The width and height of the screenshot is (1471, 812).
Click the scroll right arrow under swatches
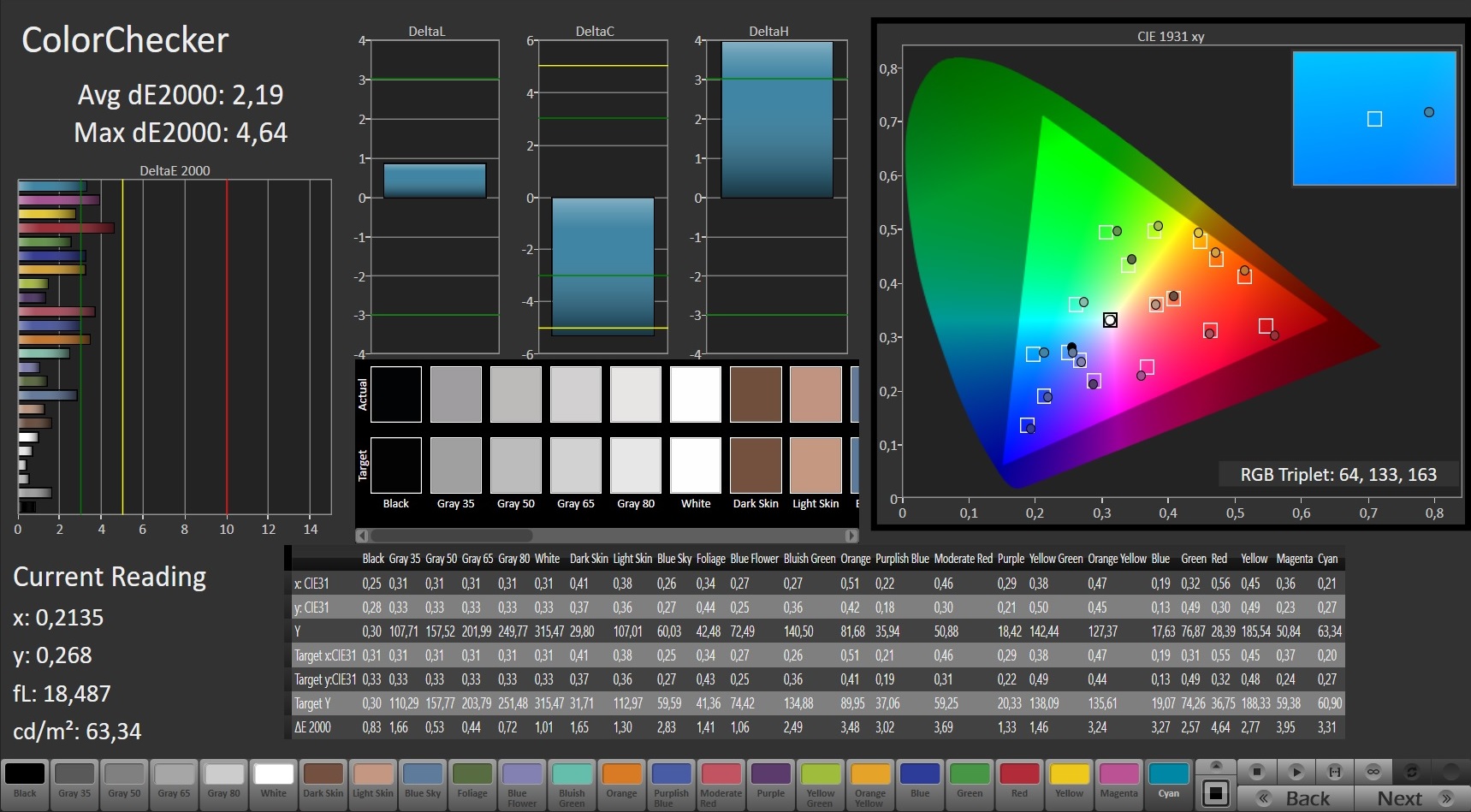pos(851,536)
